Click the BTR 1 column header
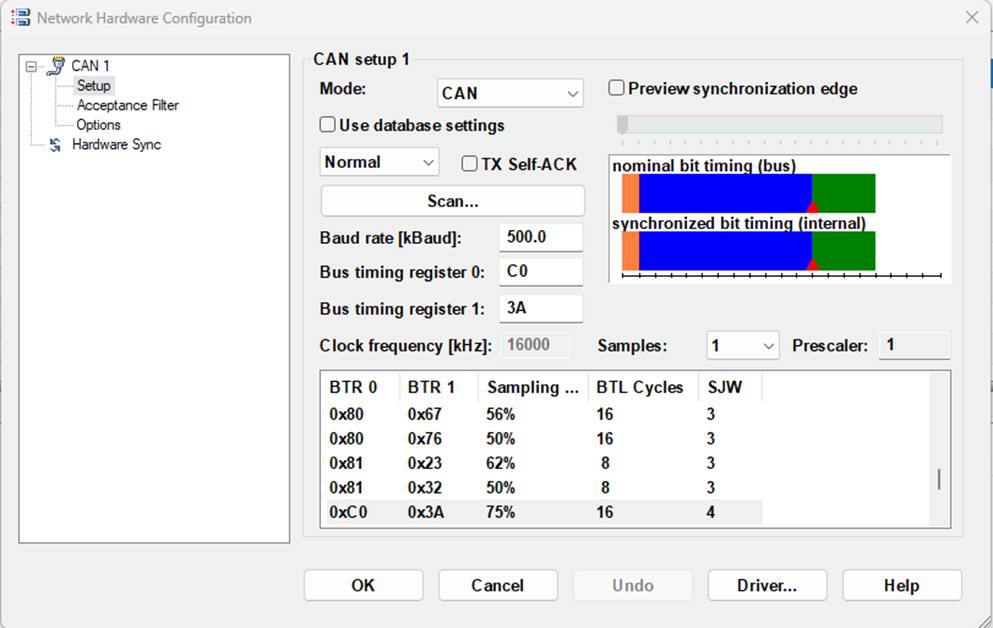Image resolution: width=993 pixels, height=628 pixels. (438, 387)
